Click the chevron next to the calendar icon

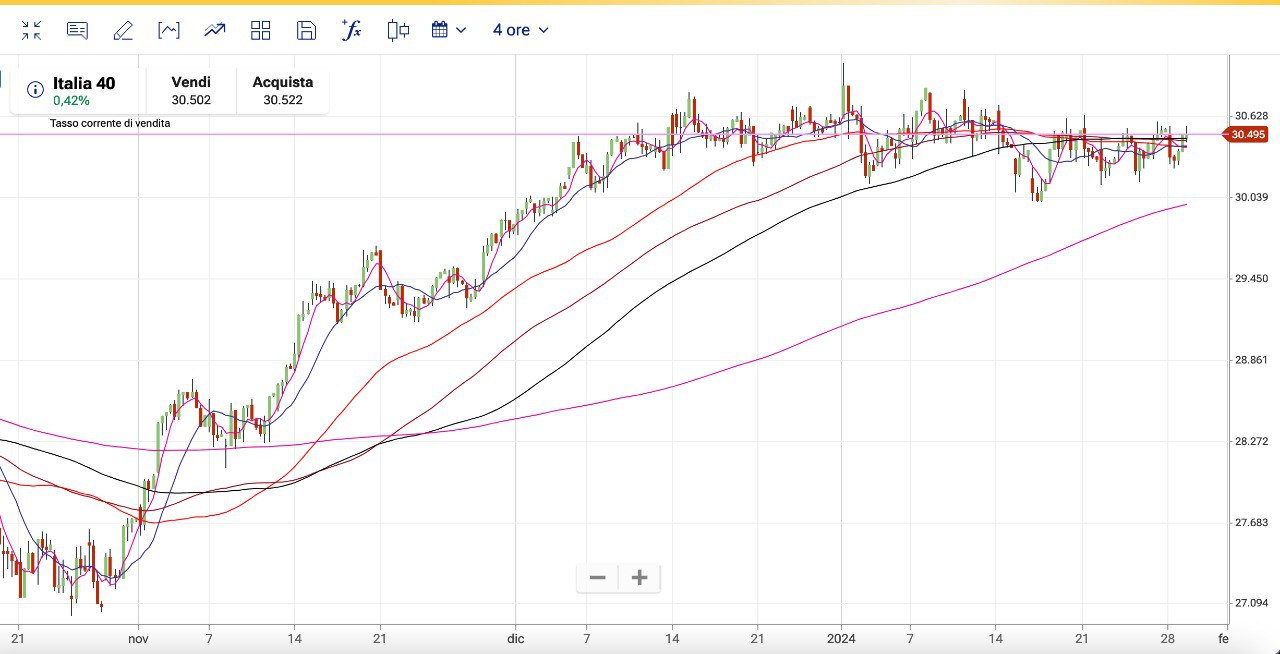click(461, 30)
